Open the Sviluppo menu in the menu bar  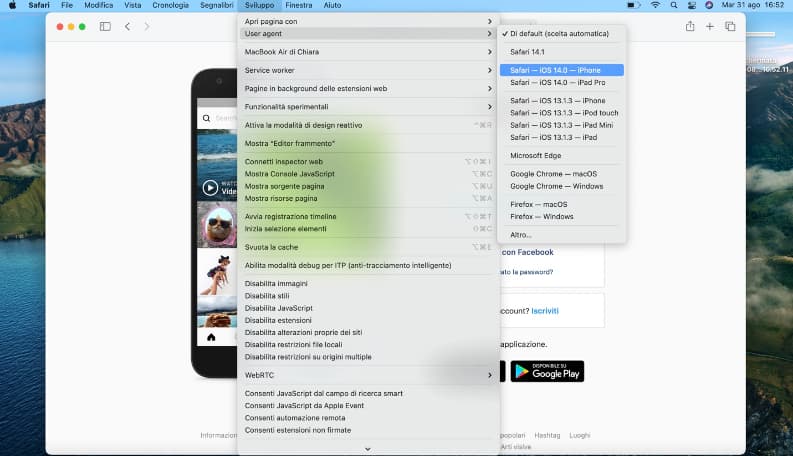259,5
